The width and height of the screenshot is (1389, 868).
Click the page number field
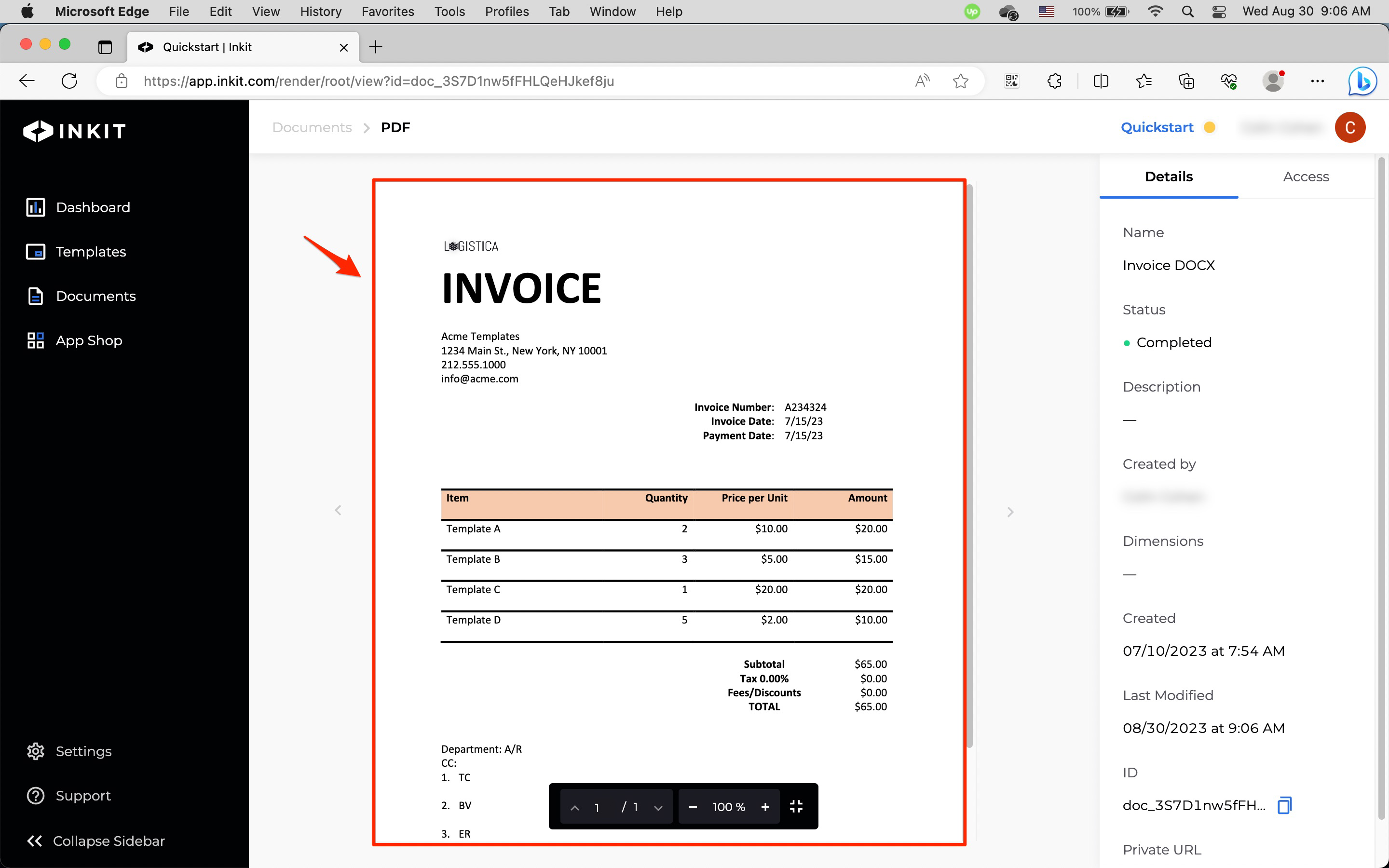pos(597,807)
